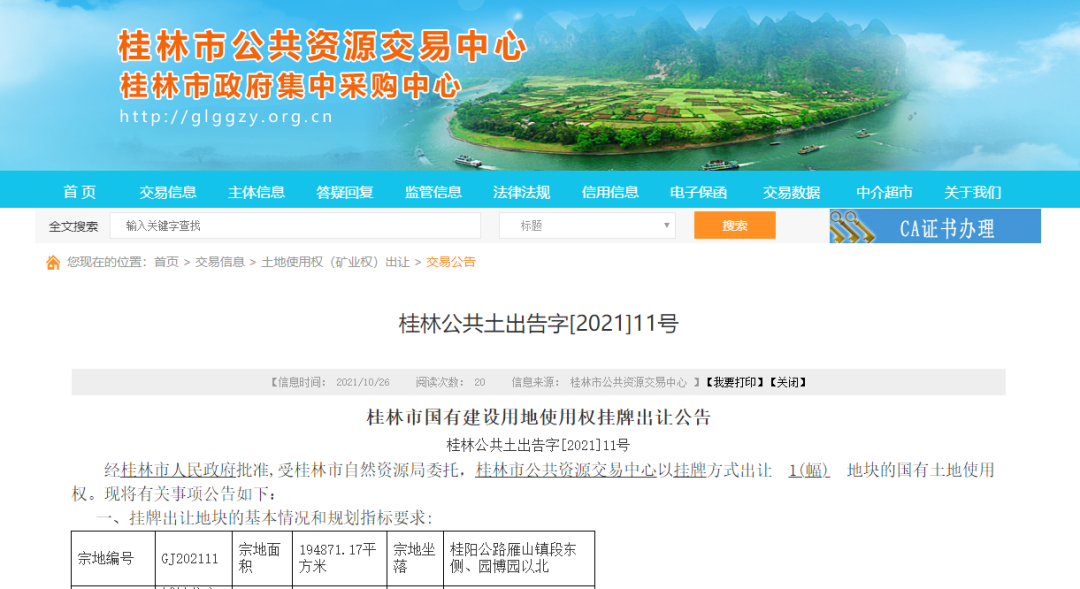1080x589 pixels.
Task: Open the 交易信息 navigation menu
Action: point(168,192)
